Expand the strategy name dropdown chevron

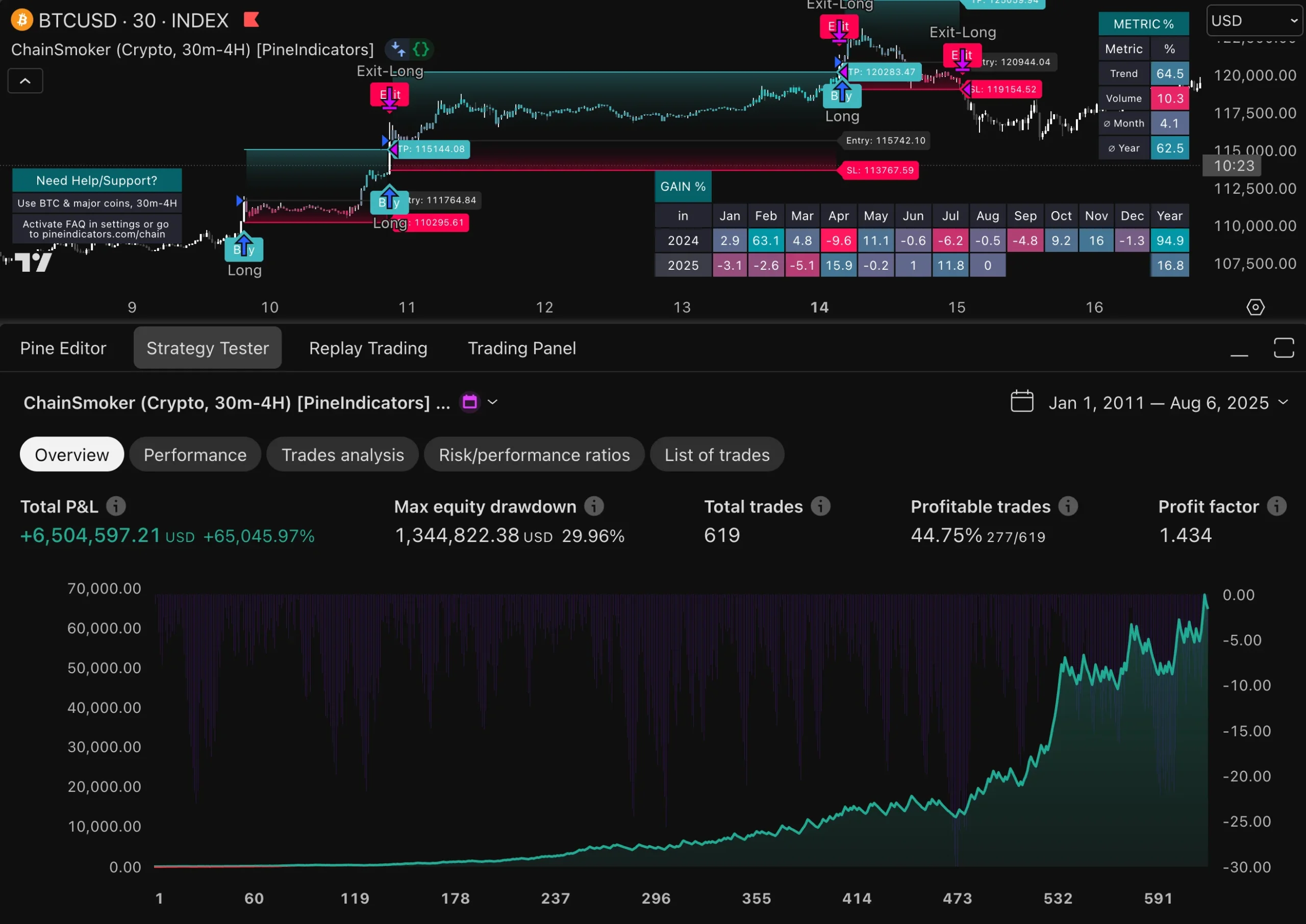point(493,402)
